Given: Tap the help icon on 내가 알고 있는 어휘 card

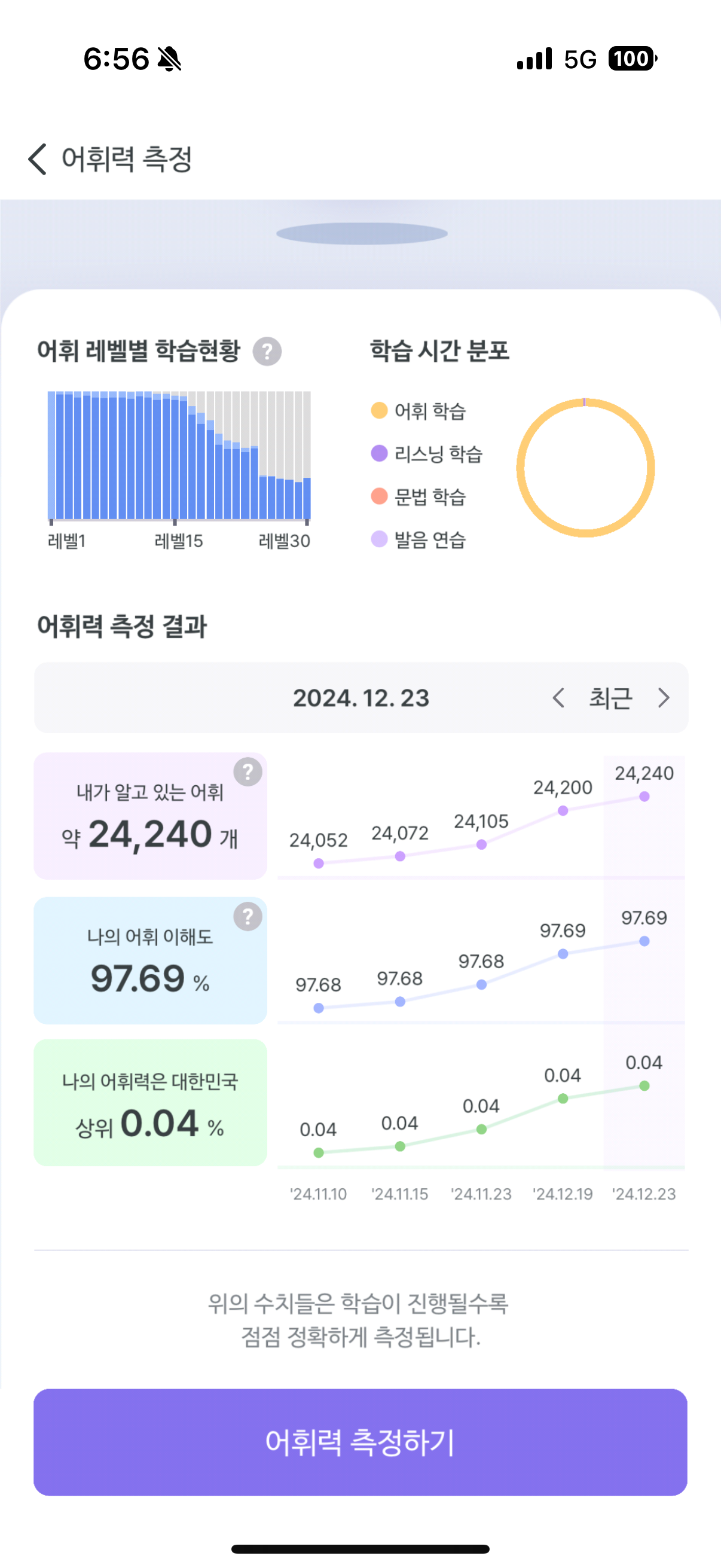Looking at the screenshot, I should 248,772.
